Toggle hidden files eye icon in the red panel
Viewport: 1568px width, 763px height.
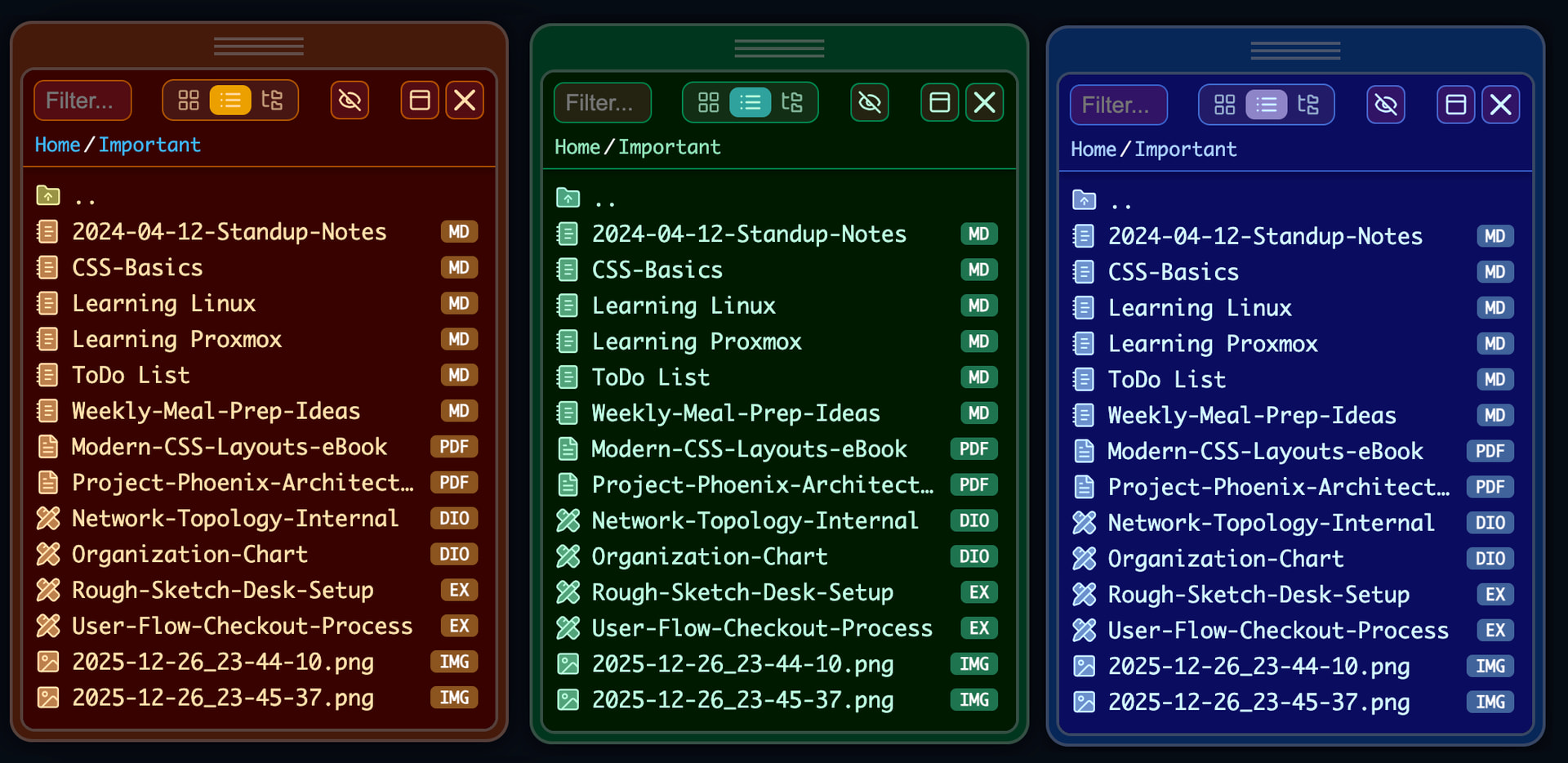coord(350,100)
